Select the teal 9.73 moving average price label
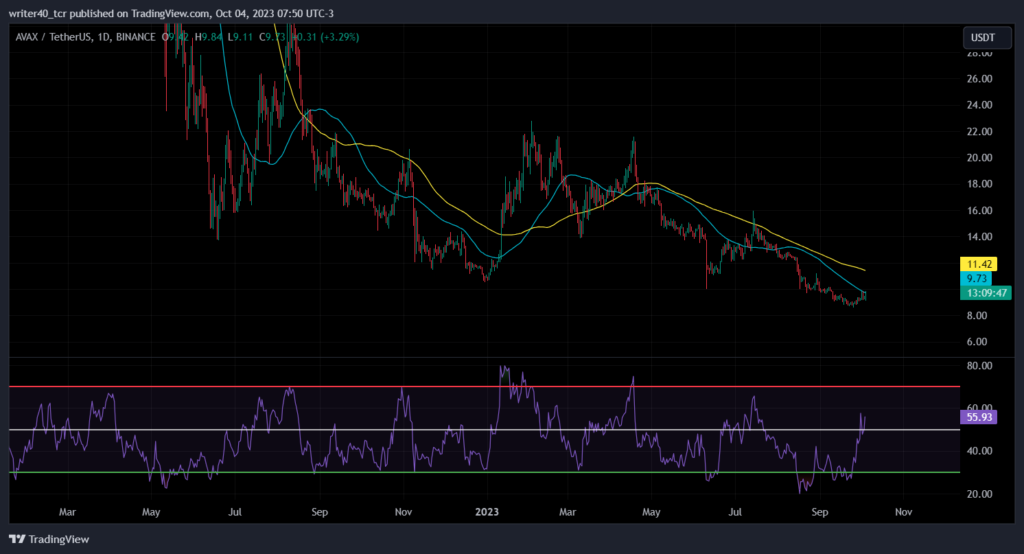The height and width of the screenshot is (554, 1024). [x=977, y=278]
